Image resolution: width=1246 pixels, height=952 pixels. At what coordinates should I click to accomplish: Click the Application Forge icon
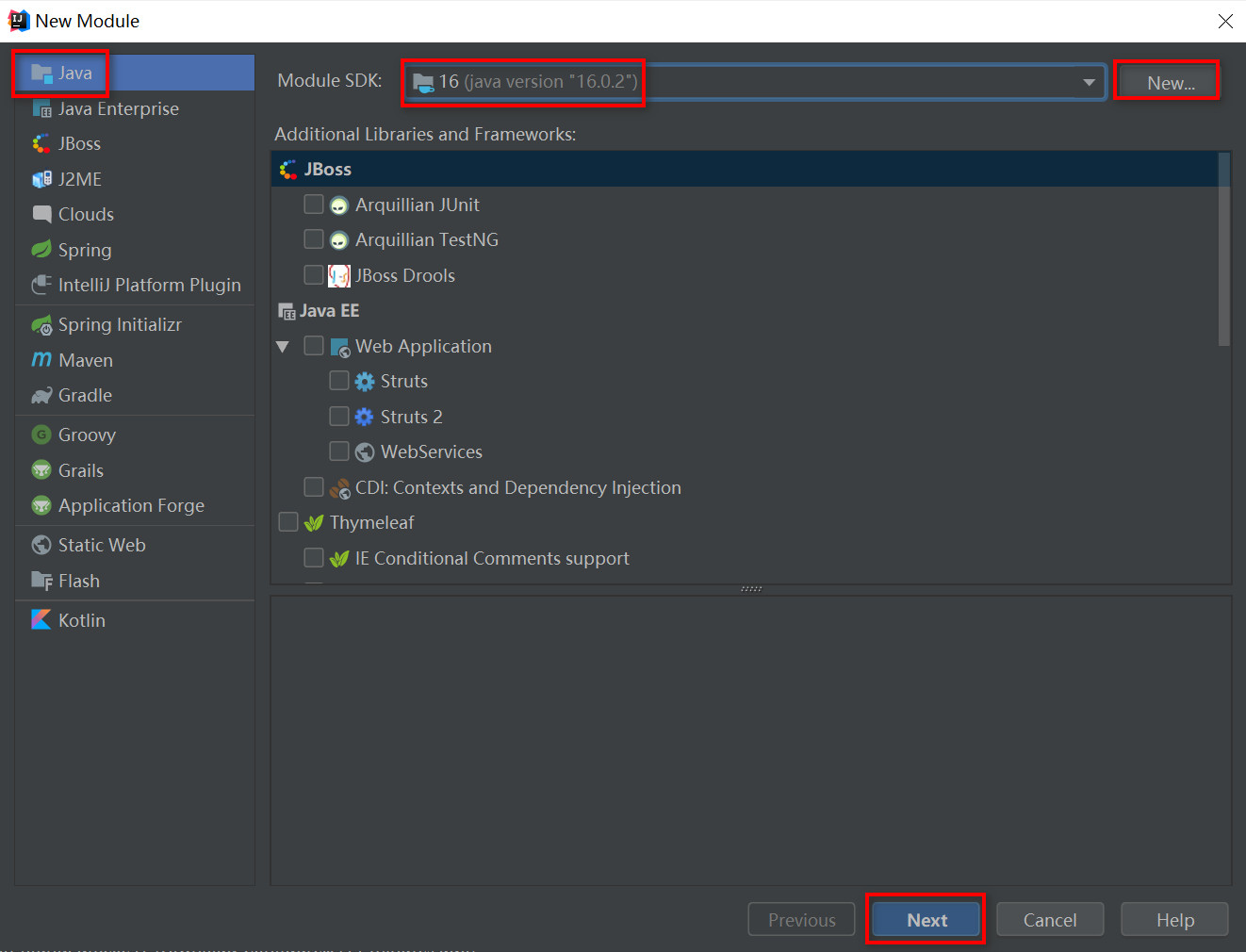point(41,506)
